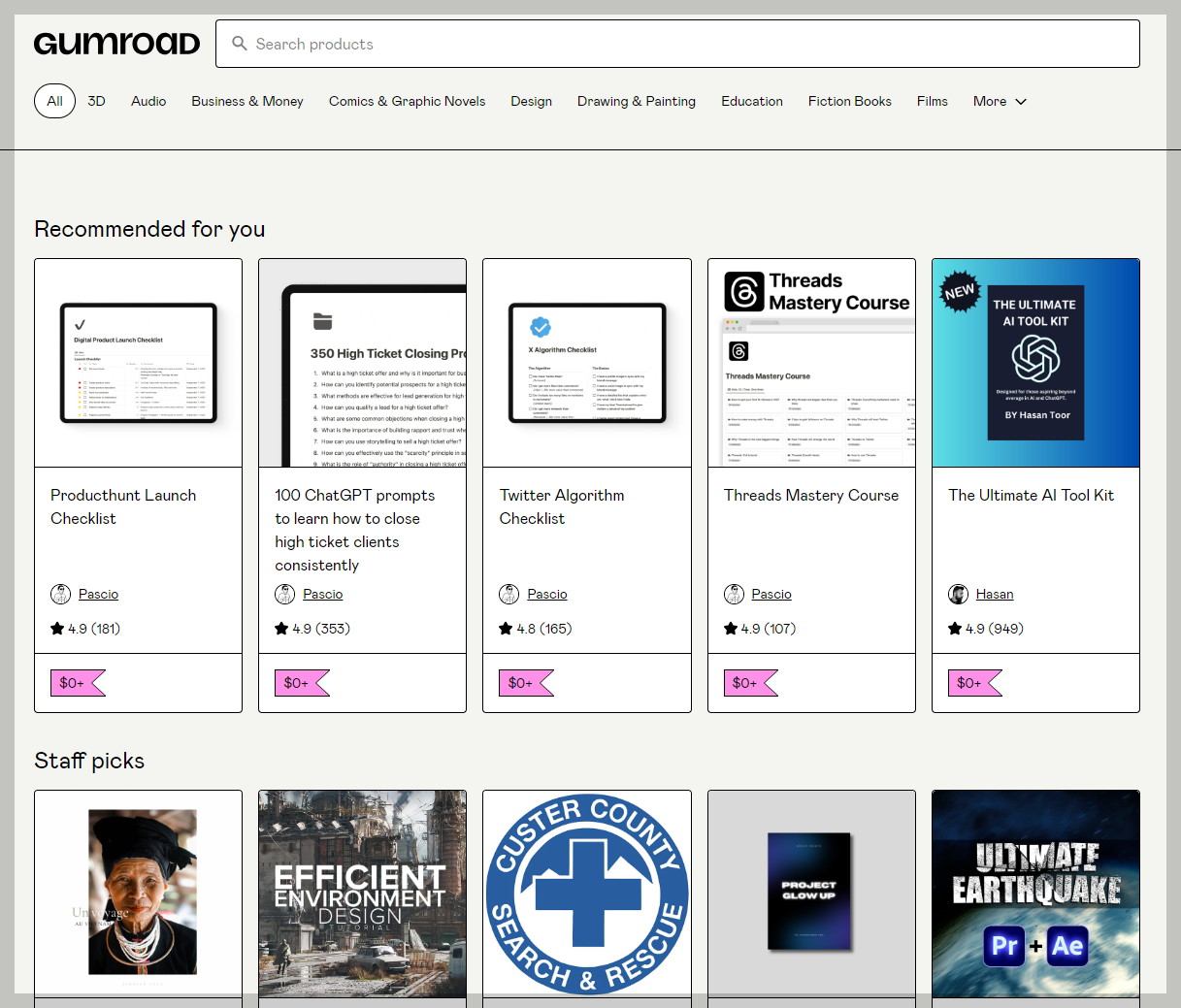Click $0+ price tag on Threads Mastery card
Screen dimensions: 1181x1008
click(750, 683)
